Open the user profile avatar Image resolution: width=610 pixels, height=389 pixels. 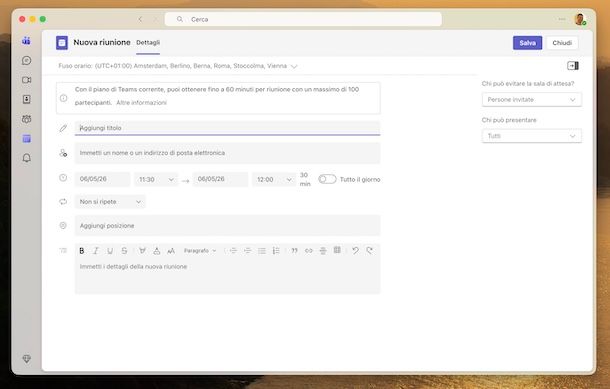click(580, 19)
